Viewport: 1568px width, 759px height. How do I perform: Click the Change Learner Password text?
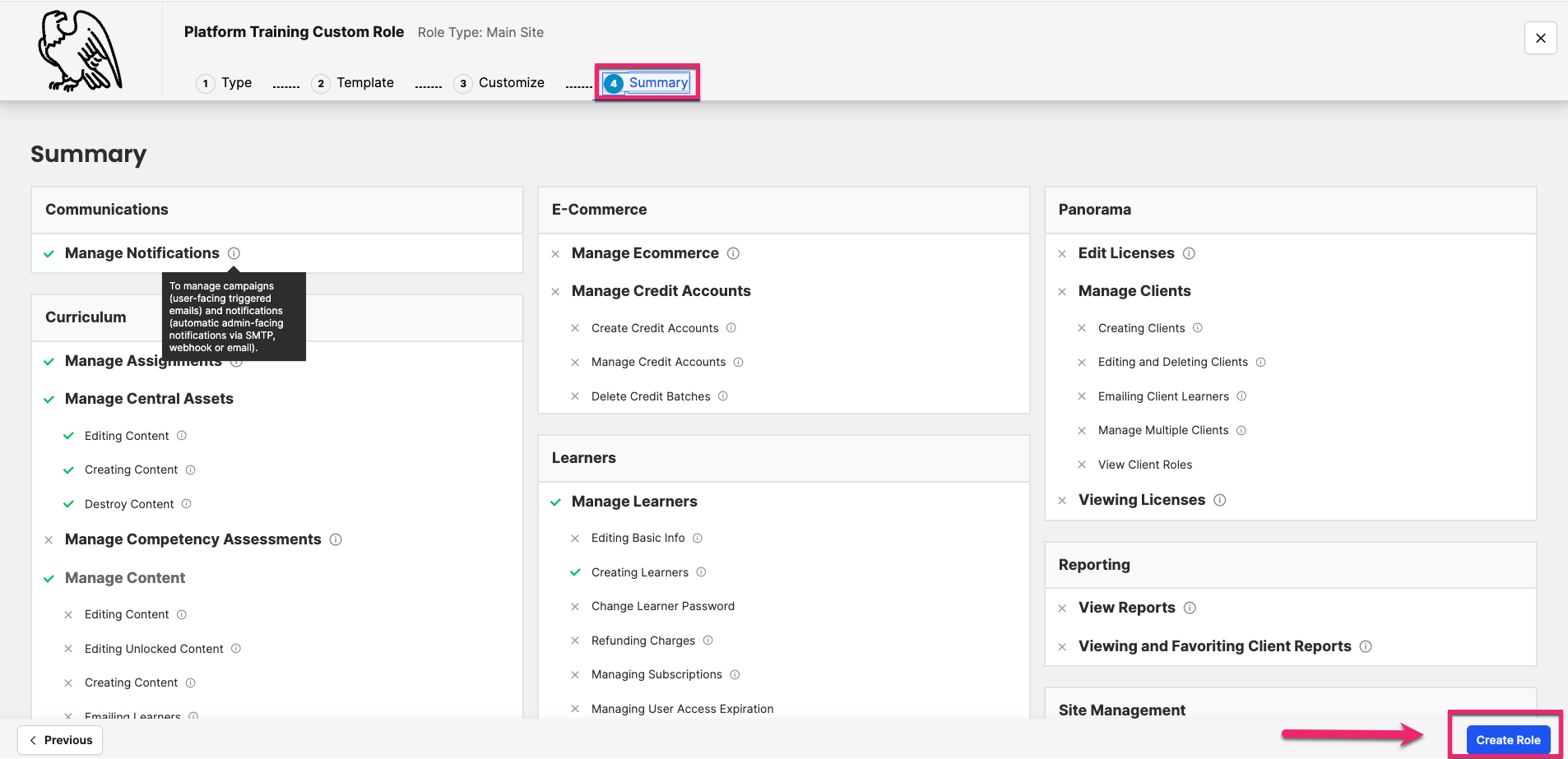click(662, 606)
